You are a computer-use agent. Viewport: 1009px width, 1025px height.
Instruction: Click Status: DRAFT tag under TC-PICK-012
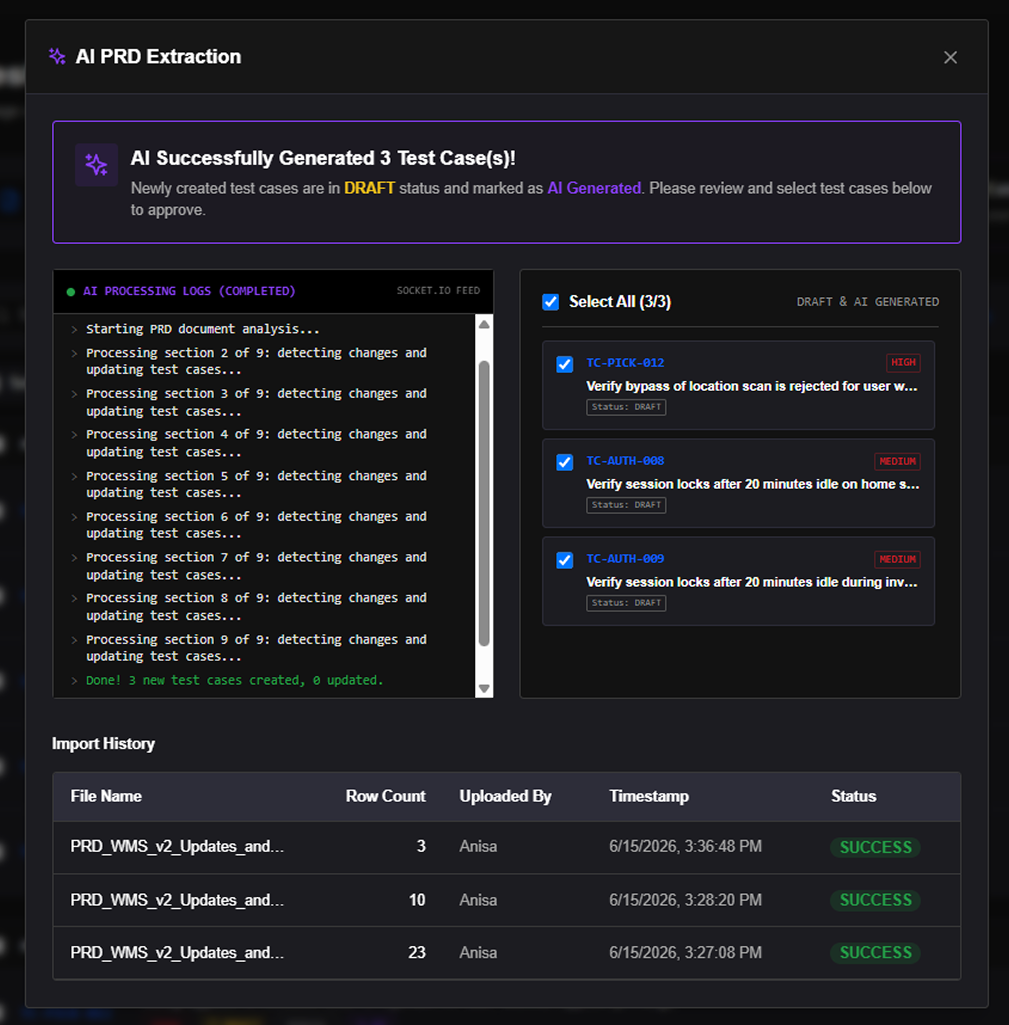(626, 407)
